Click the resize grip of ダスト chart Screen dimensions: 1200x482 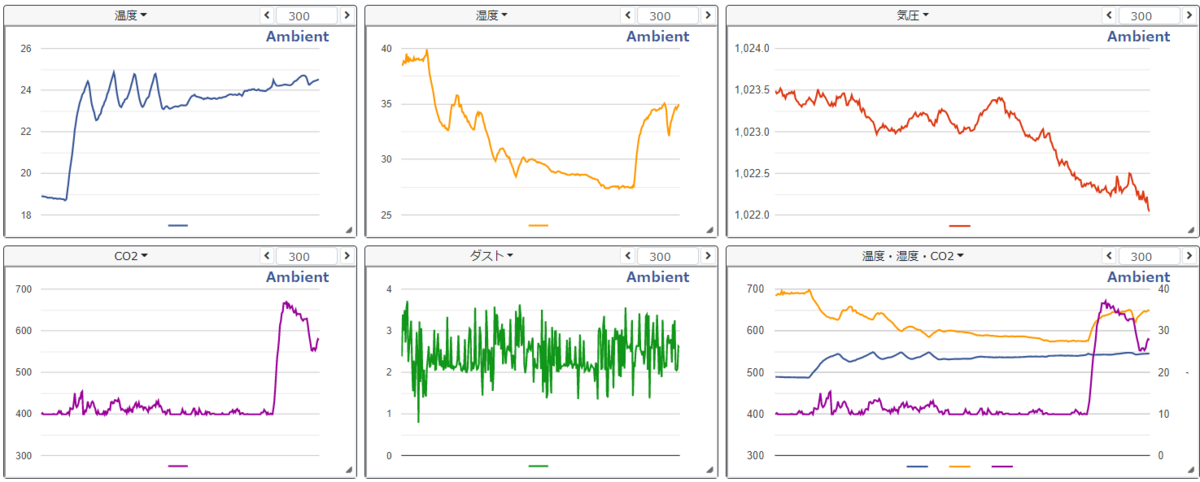coord(709,470)
